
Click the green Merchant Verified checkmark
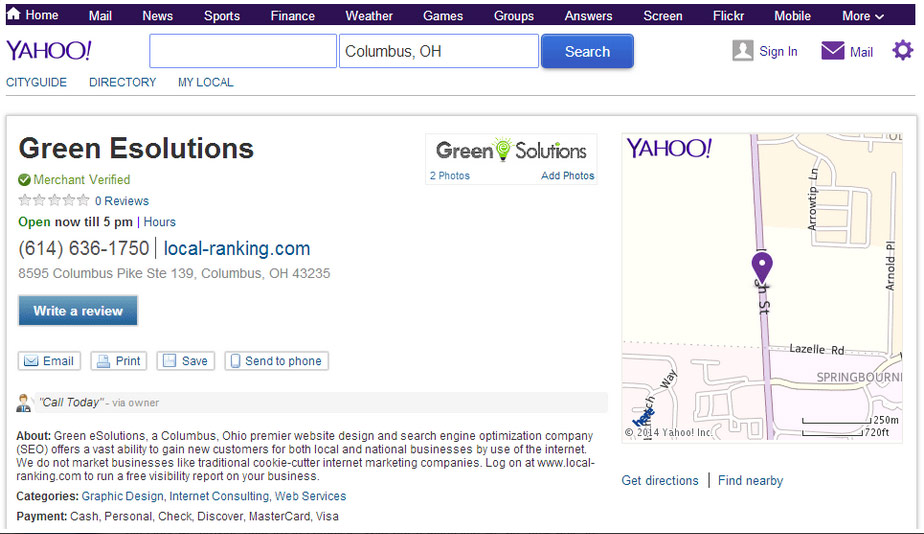point(24,180)
